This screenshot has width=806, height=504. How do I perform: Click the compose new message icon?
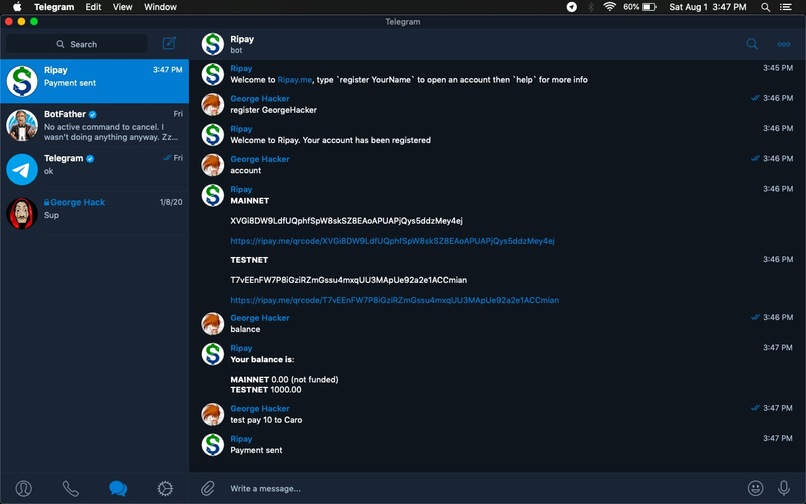coord(169,43)
